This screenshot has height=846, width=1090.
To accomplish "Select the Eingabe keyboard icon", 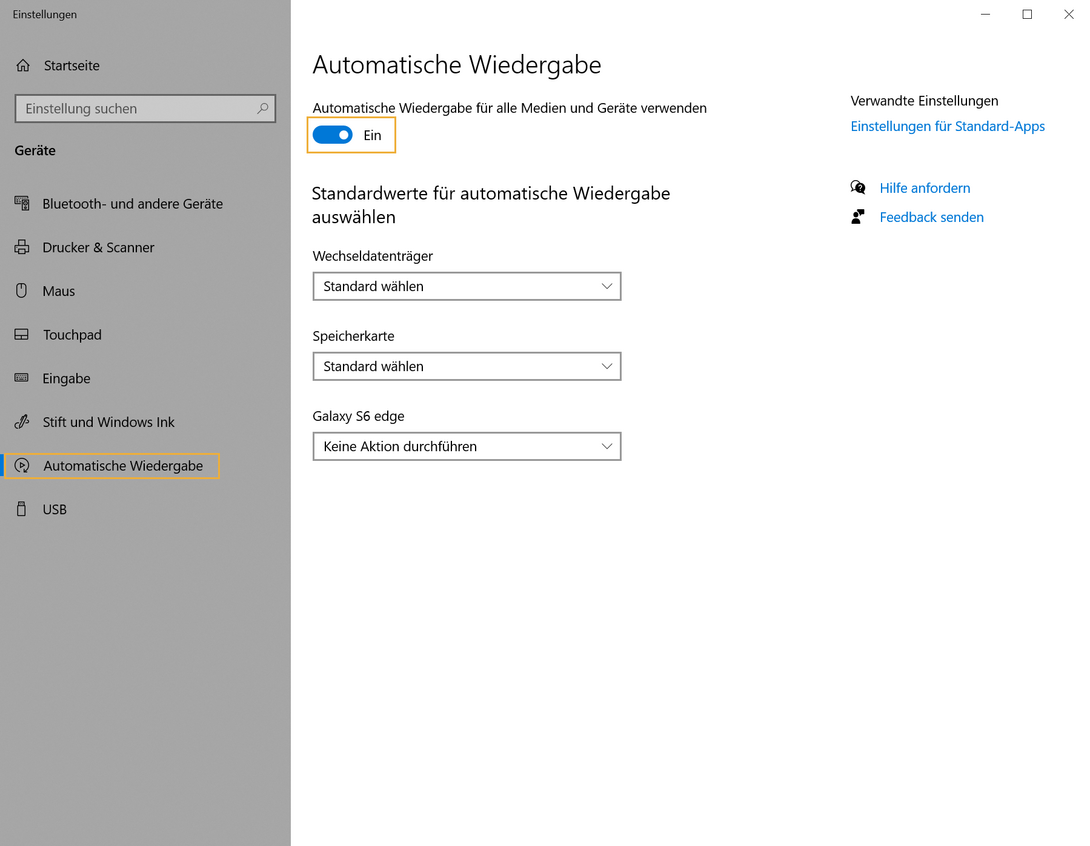I will tap(21, 378).
